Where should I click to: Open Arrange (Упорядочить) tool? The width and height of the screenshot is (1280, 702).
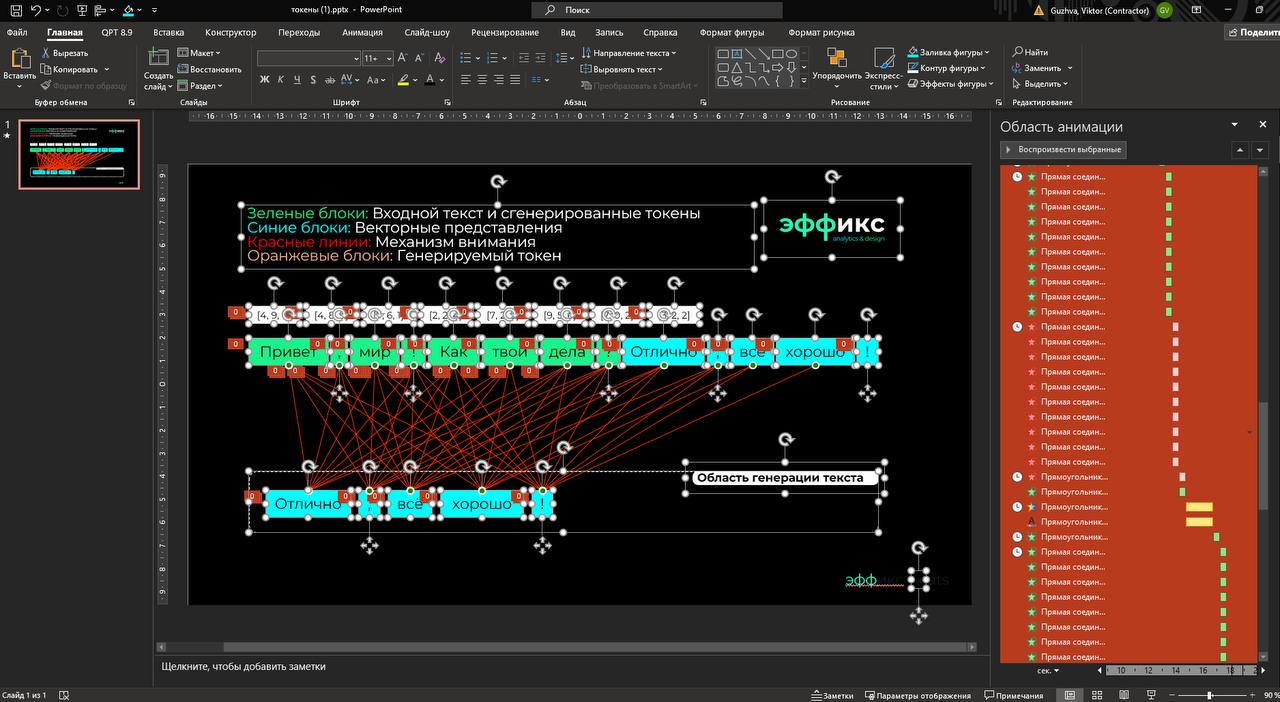(x=836, y=67)
